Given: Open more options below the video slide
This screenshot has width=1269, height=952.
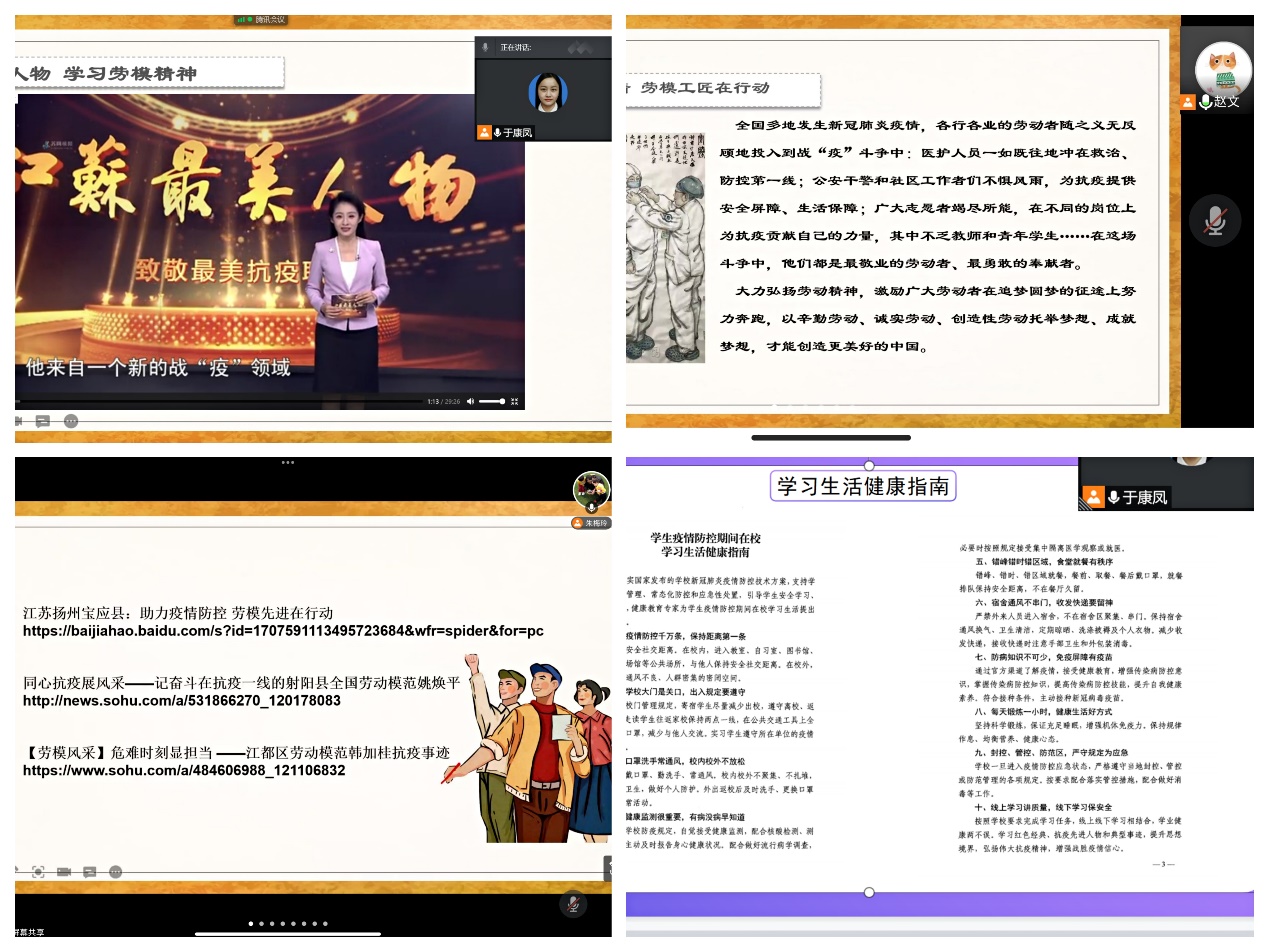Looking at the screenshot, I should (x=70, y=421).
